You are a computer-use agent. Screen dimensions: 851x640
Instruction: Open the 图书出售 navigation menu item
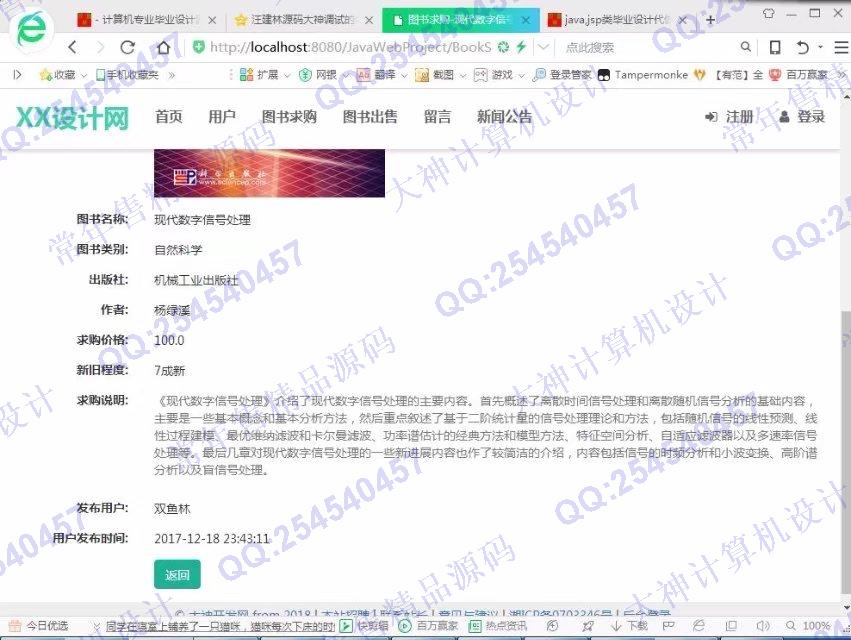(x=370, y=117)
